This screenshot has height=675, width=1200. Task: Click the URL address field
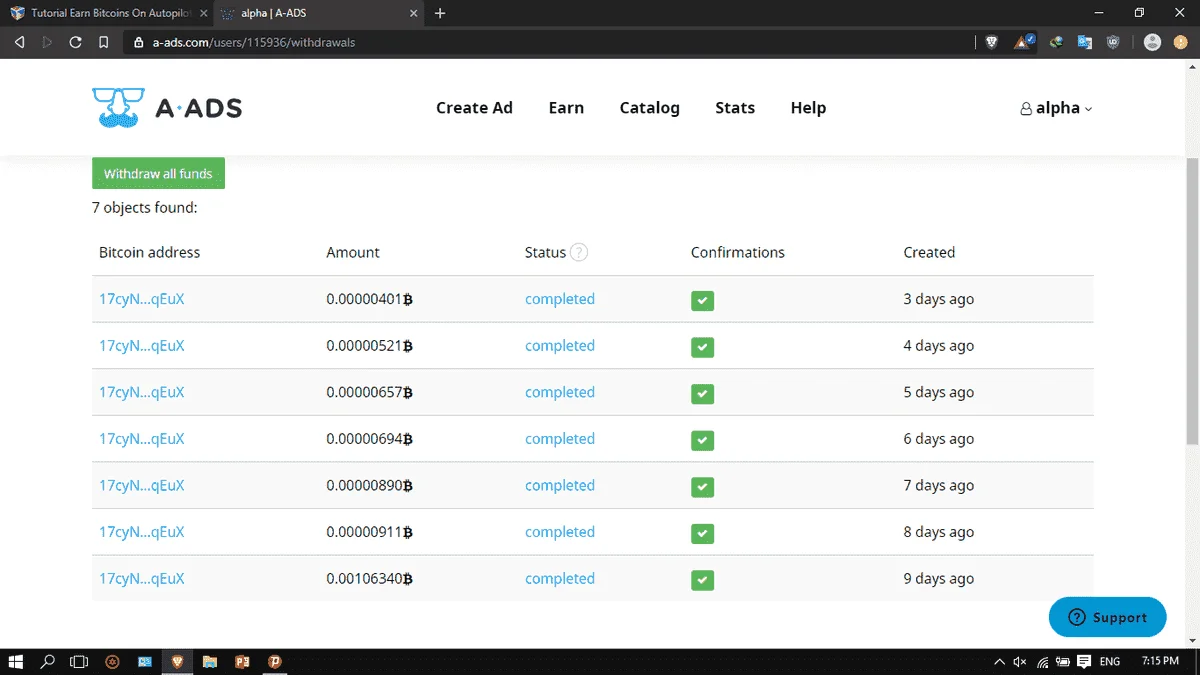545,42
